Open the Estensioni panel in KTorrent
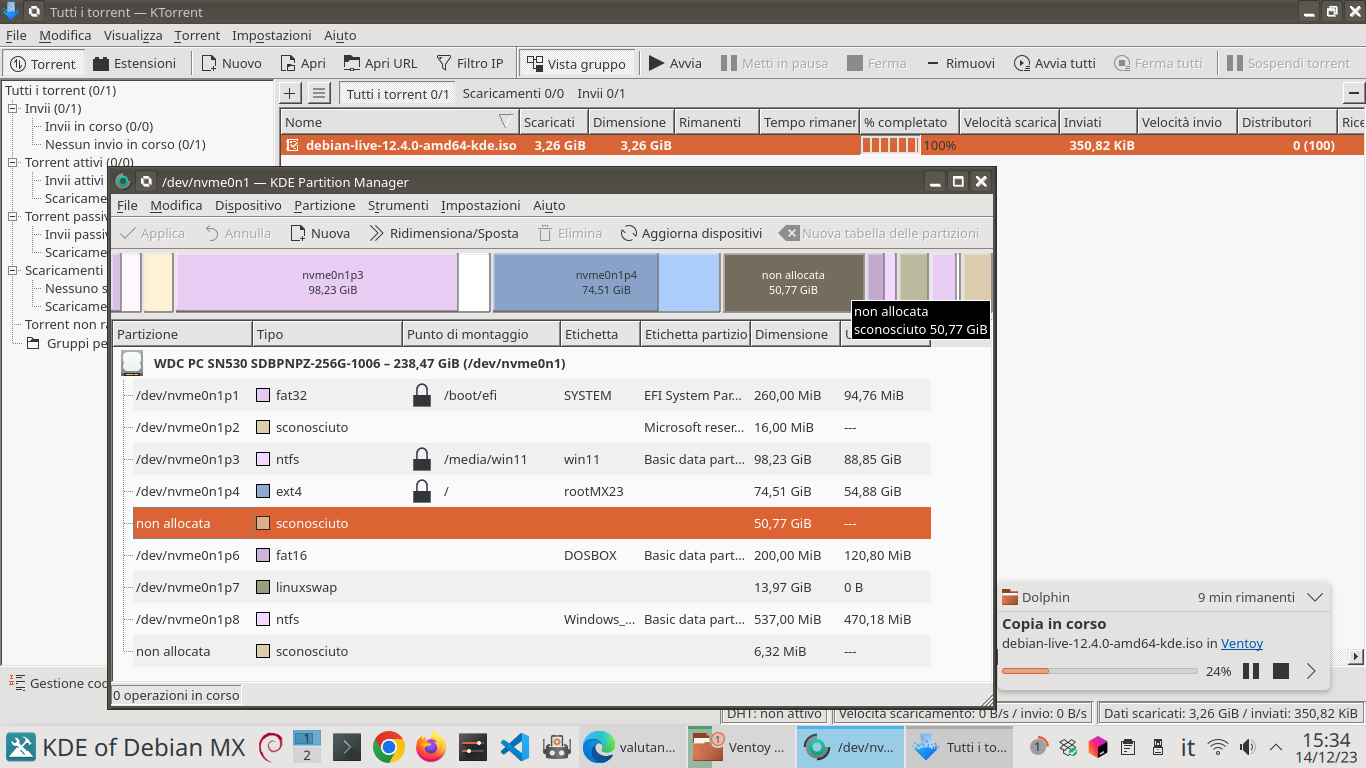This screenshot has height=768, width=1366. (x=134, y=63)
